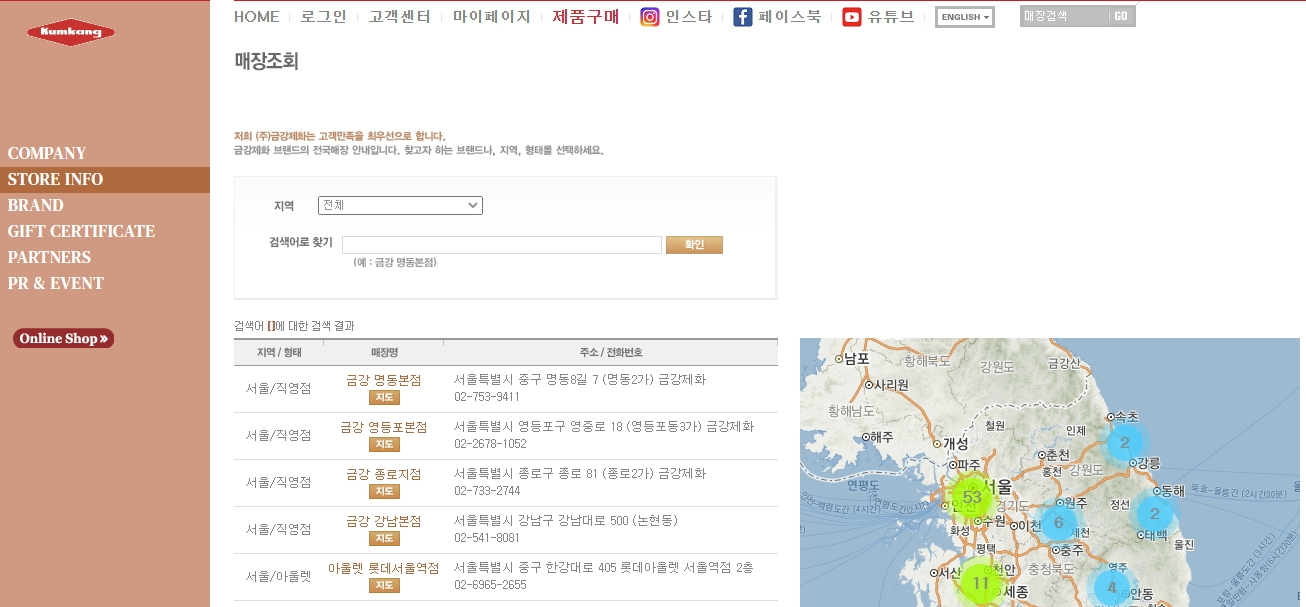The image size is (1306, 607).
Task: Open the 금강 종로지점 store link
Action: click(x=384, y=474)
